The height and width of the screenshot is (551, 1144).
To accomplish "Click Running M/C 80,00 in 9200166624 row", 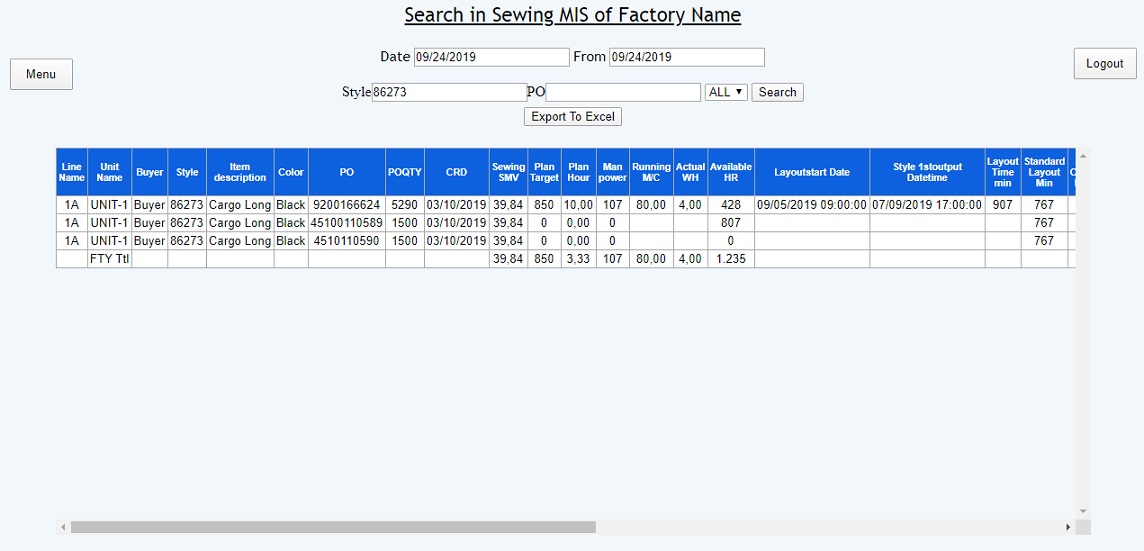I will (652, 205).
